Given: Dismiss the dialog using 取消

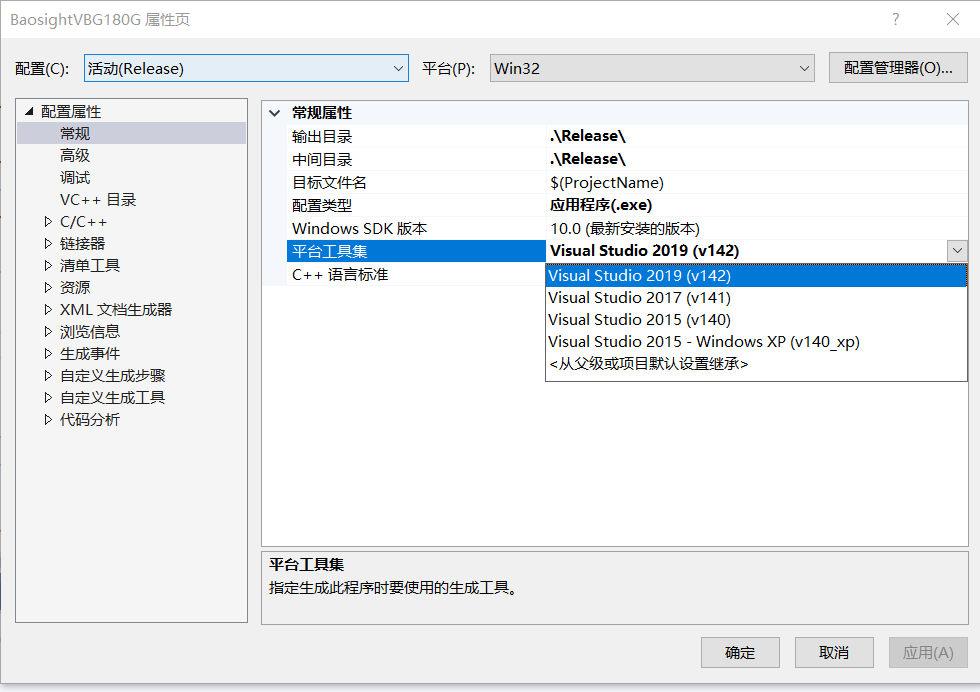Looking at the screenshot, I should [x=833, y=652].
